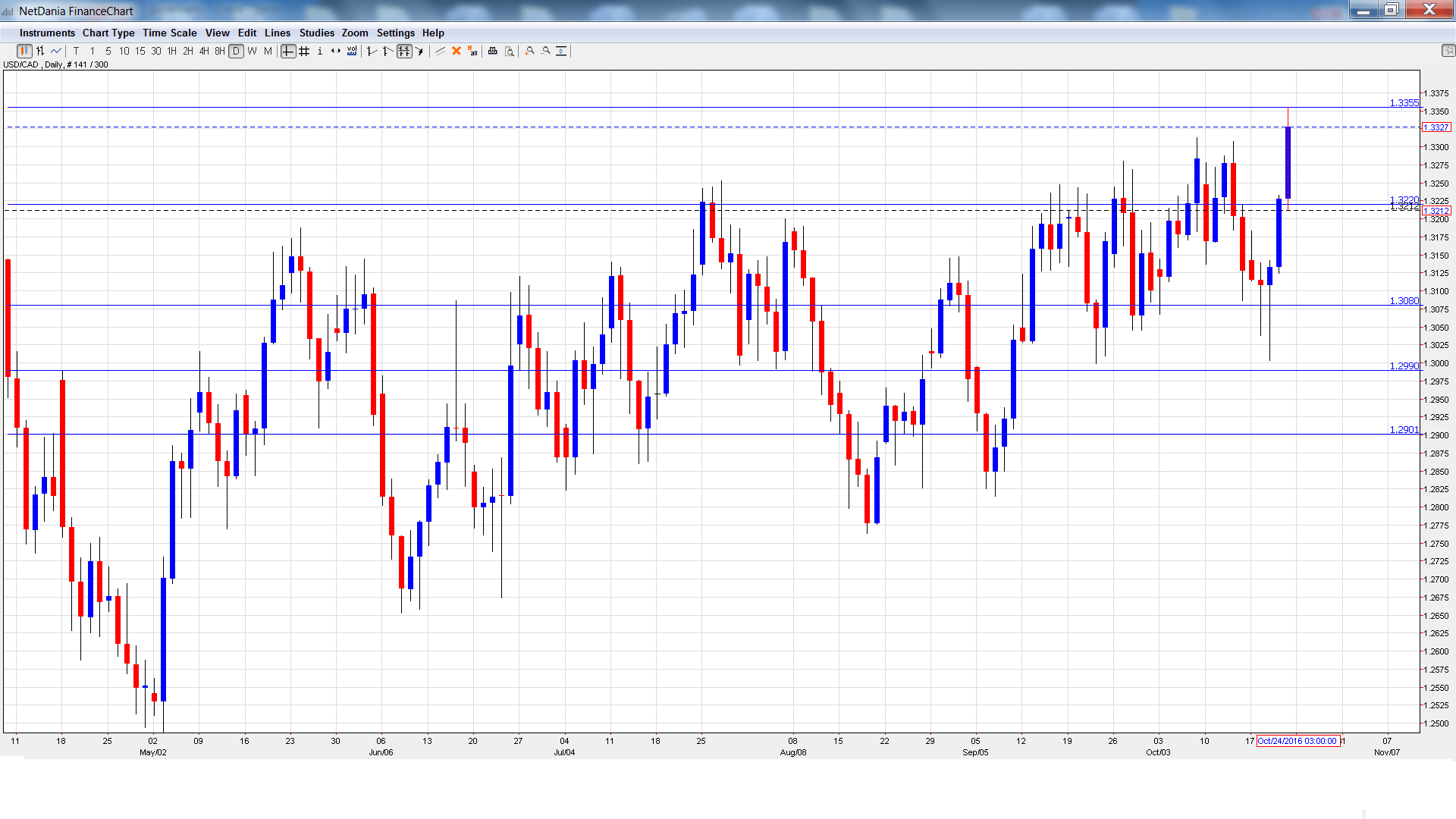Select the weekly W time scale

(253, 51)
